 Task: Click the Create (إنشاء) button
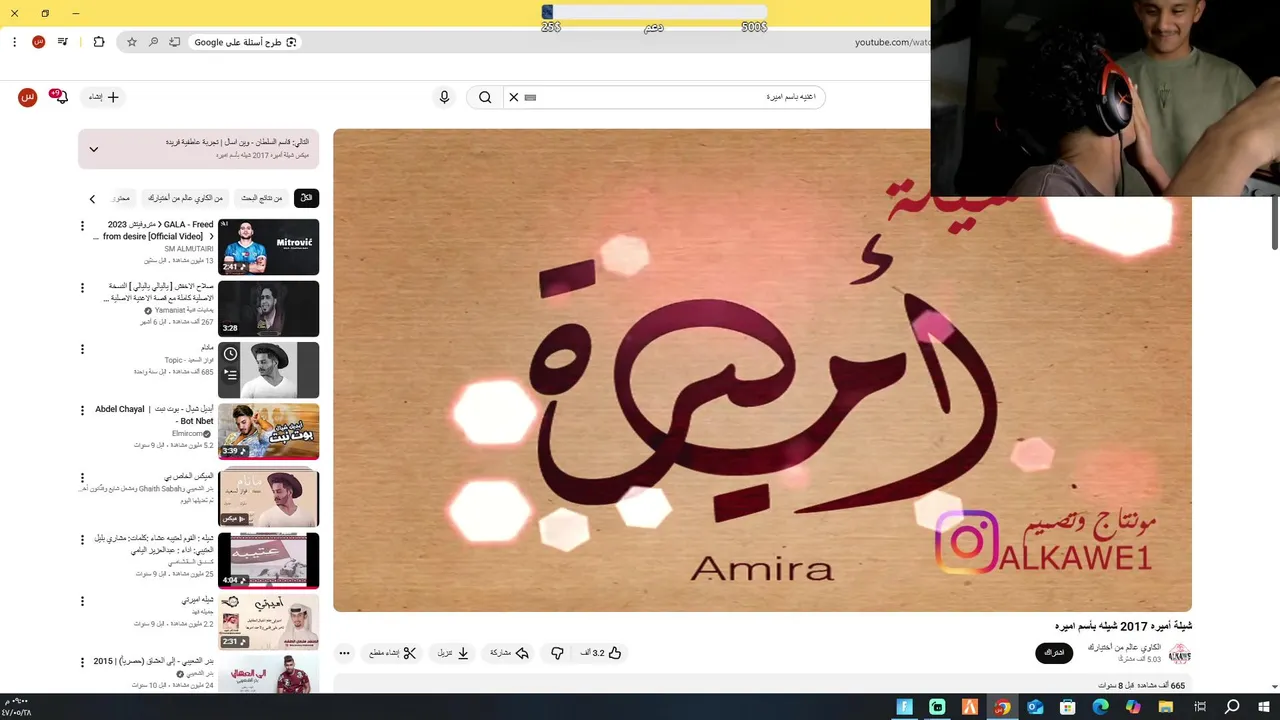(x=104, y=97)
